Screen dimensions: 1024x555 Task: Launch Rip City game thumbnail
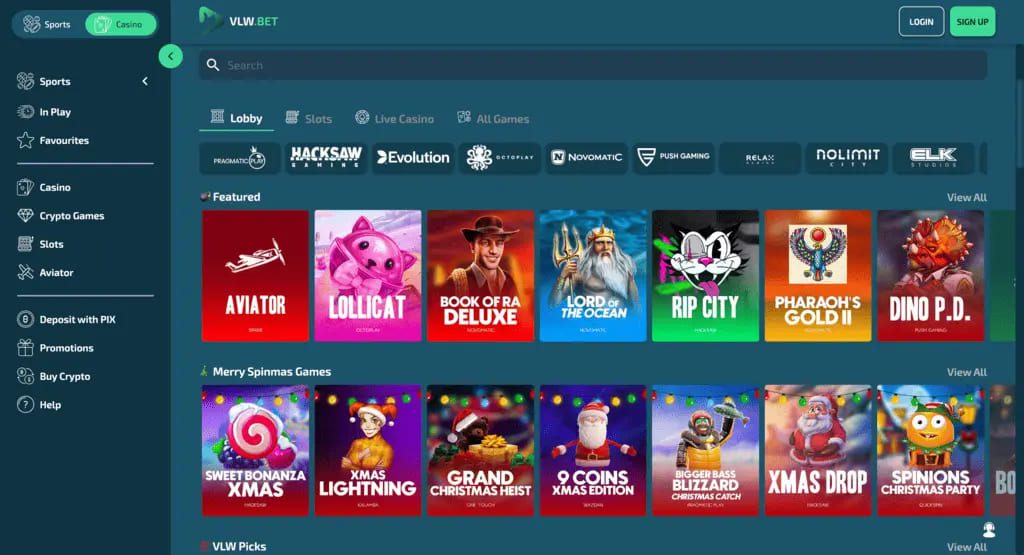coord(705,276)
